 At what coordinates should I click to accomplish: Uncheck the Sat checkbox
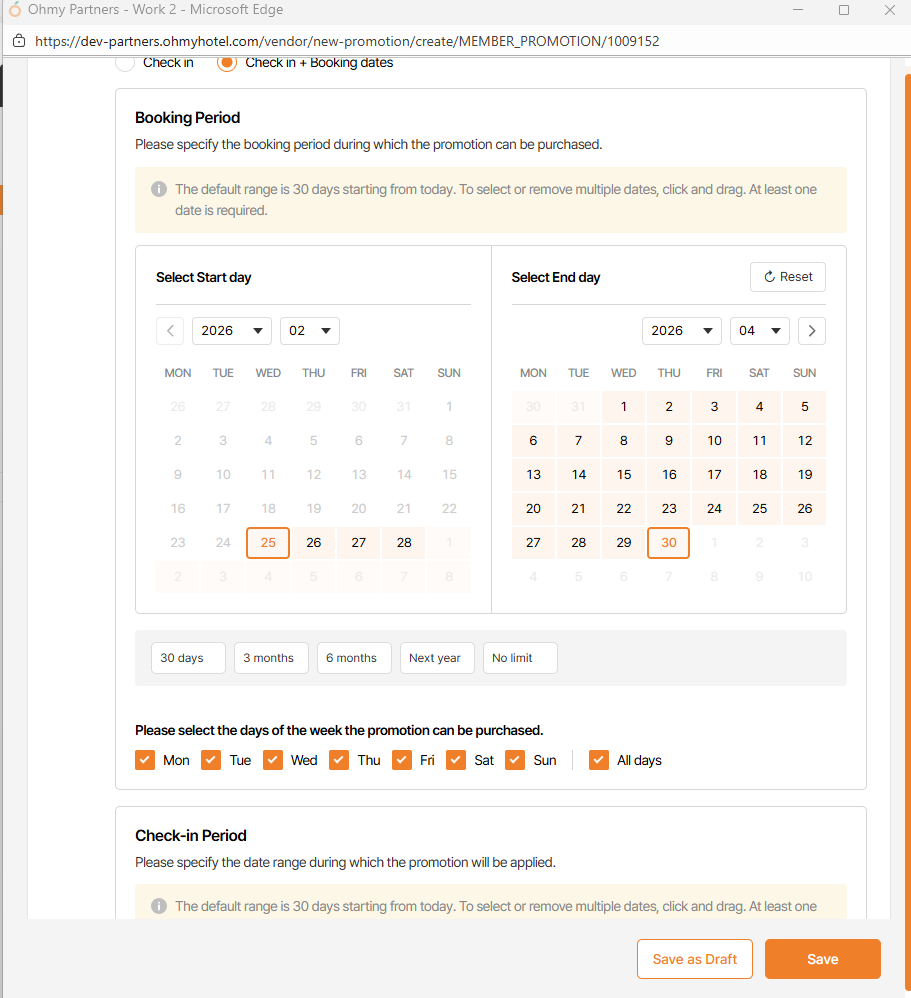point(456,760)
